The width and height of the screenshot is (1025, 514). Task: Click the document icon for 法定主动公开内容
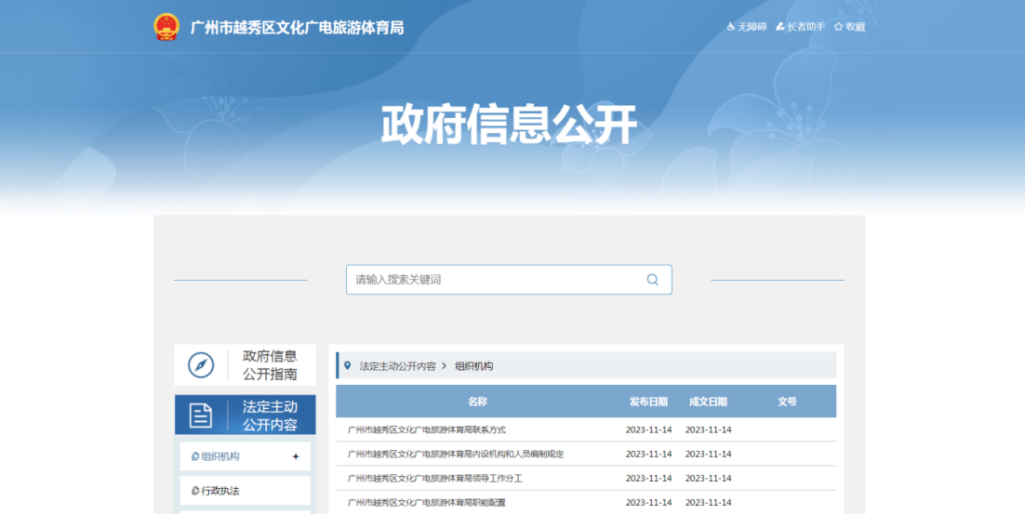(x=201, y=415)
